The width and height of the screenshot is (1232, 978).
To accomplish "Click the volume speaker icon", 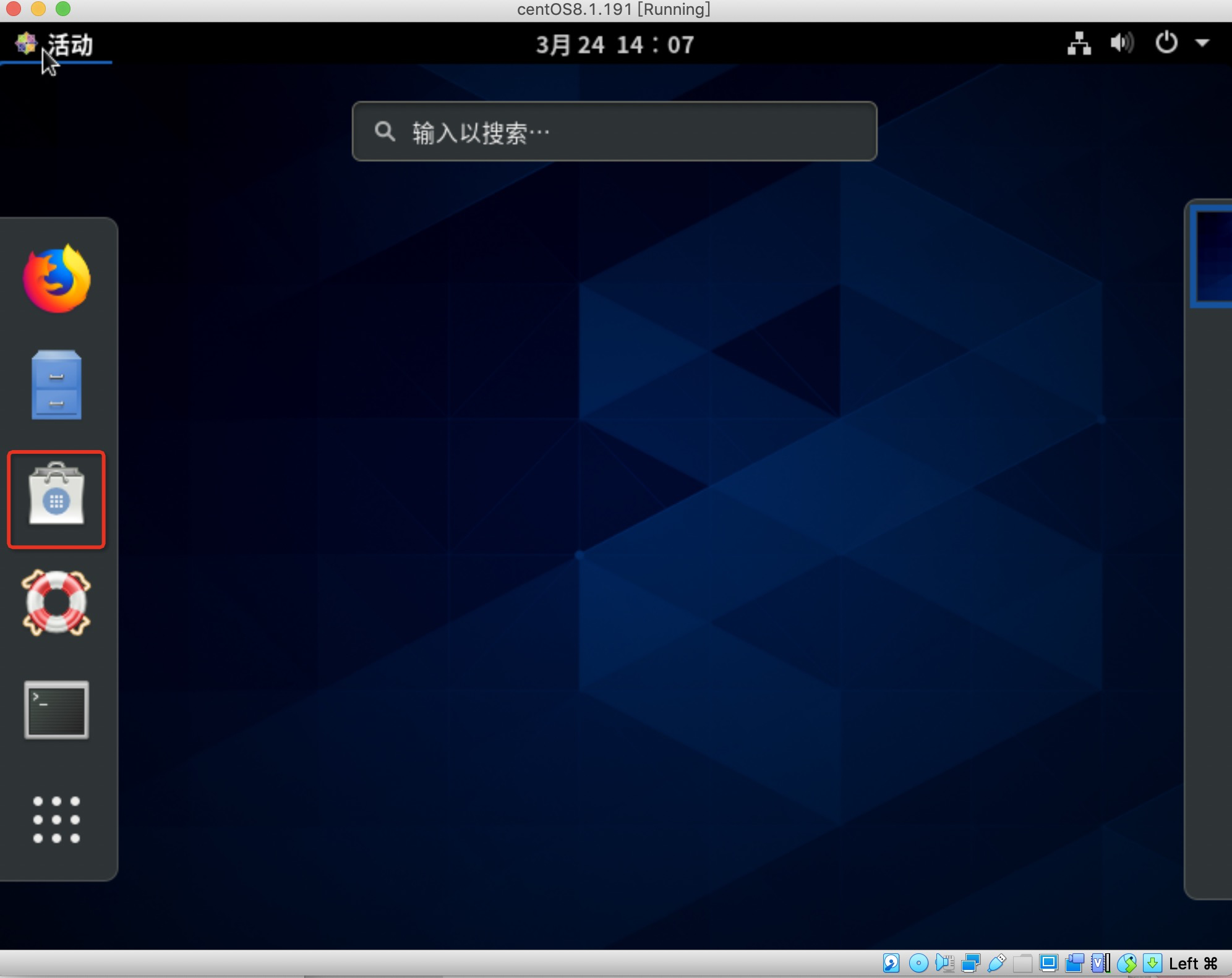I will [x=1121, y=43].
